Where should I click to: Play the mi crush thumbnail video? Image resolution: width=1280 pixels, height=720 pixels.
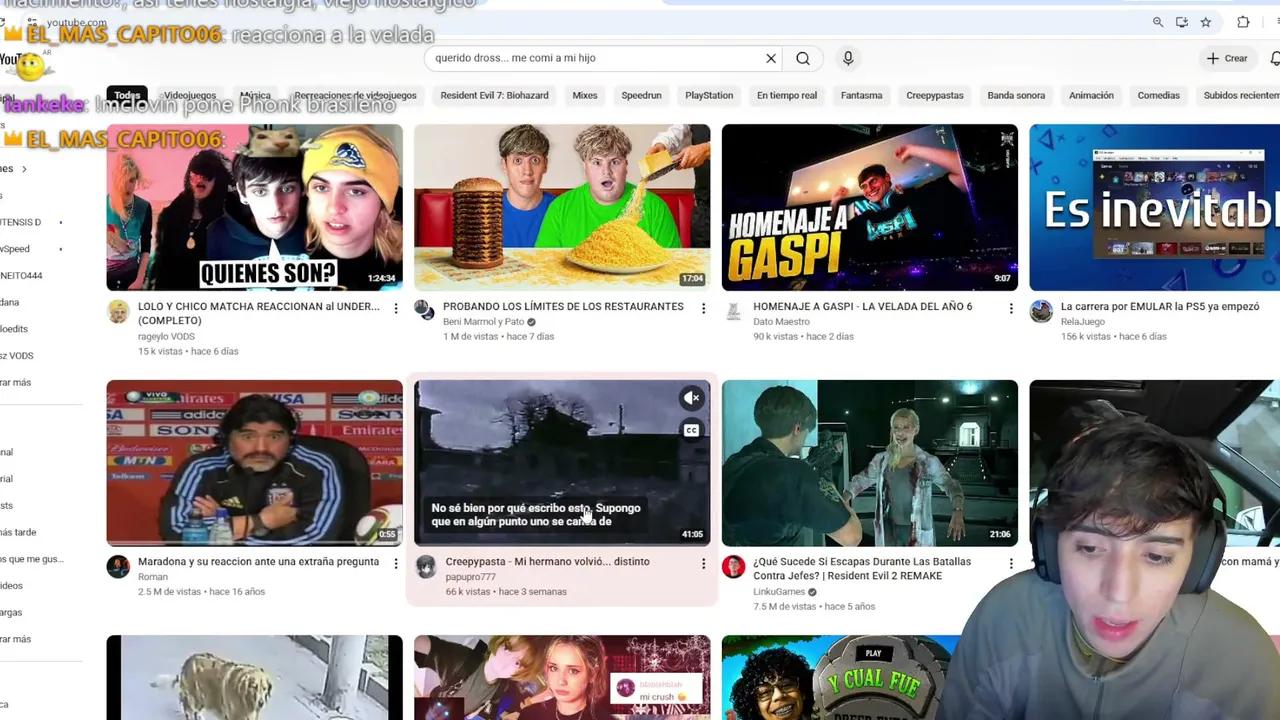(x=562, y=677)
